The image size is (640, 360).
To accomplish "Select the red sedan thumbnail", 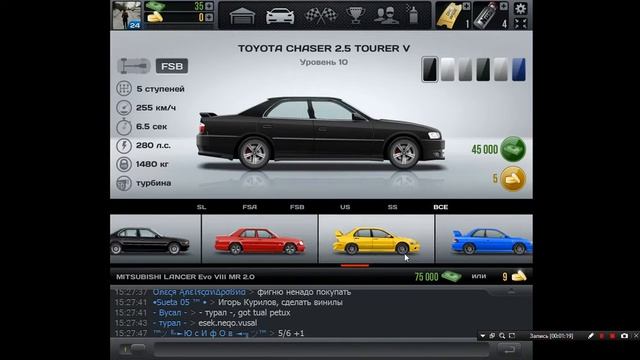I will 260,239.
